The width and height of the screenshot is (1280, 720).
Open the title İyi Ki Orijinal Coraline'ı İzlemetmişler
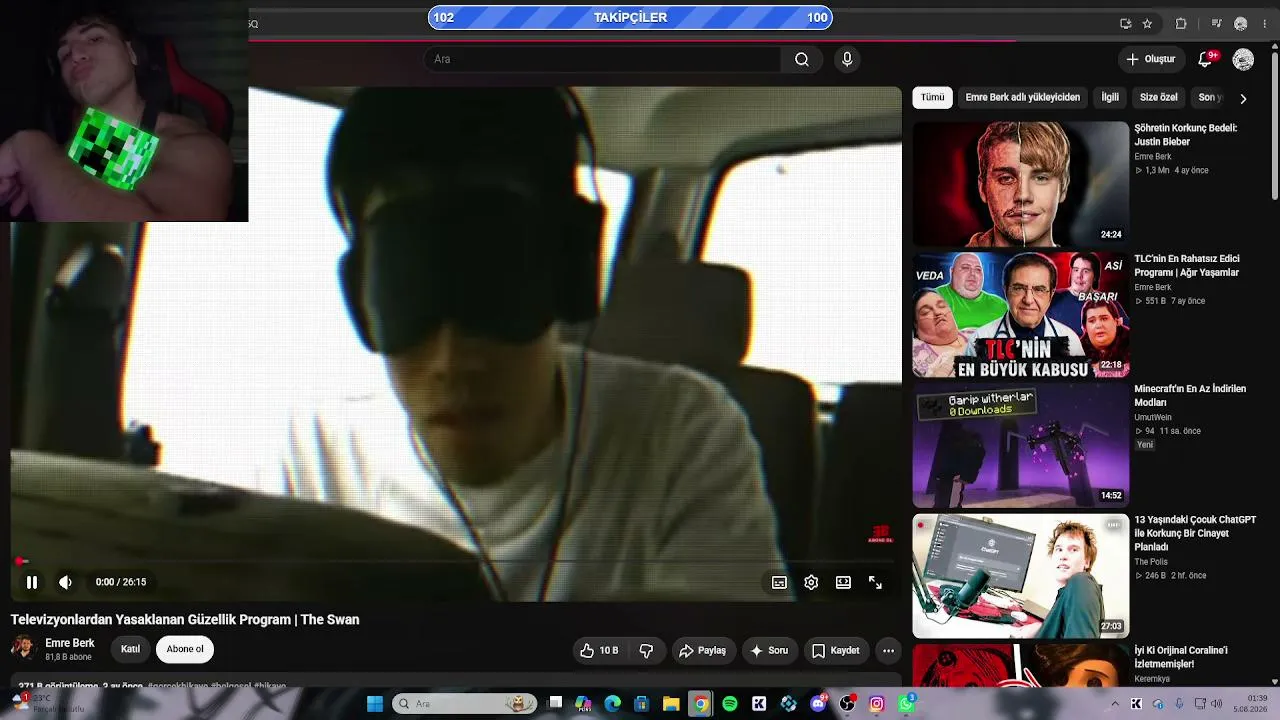click(x=1181, y=657)
